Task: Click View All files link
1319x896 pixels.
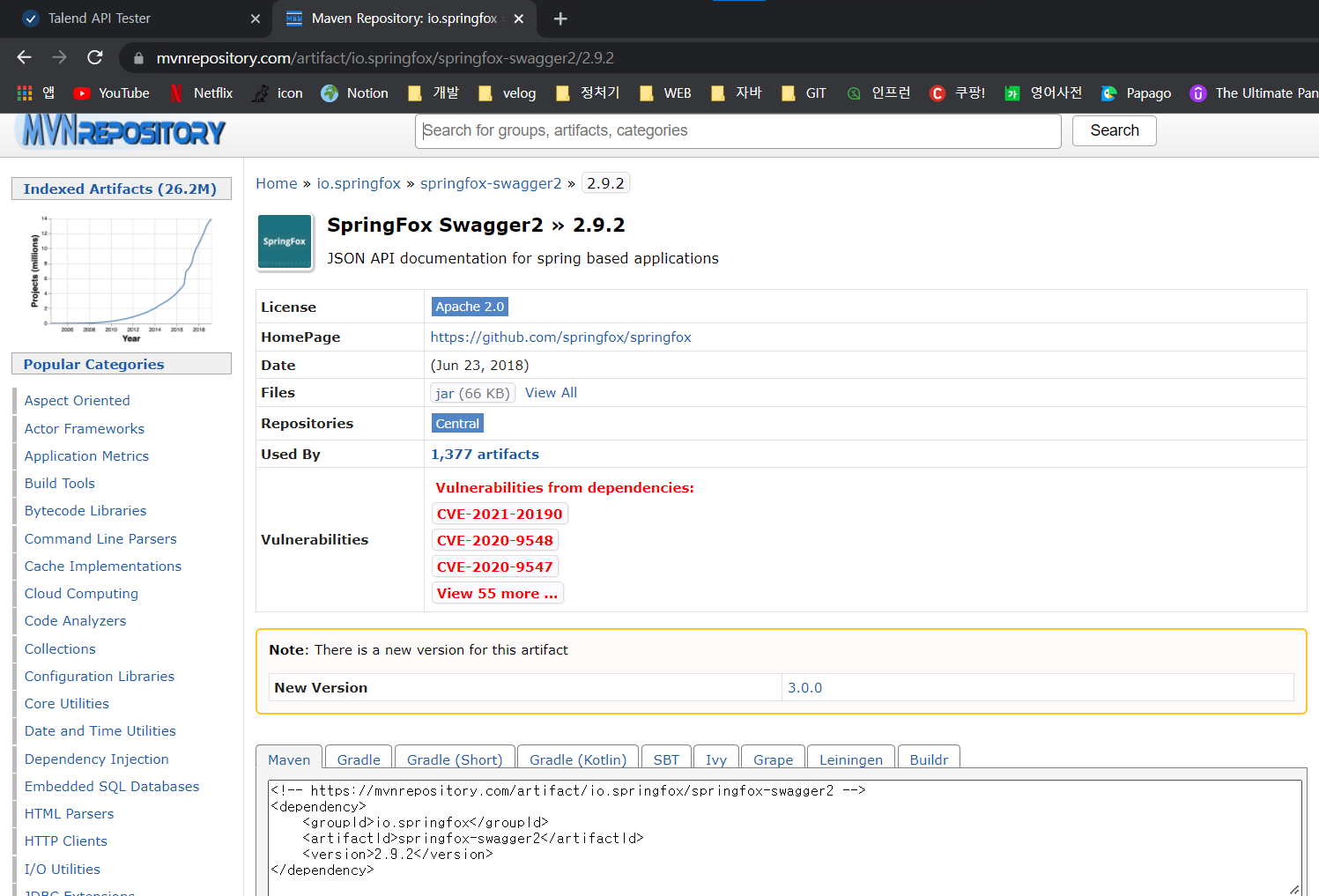Action: [x=551, y=393]
